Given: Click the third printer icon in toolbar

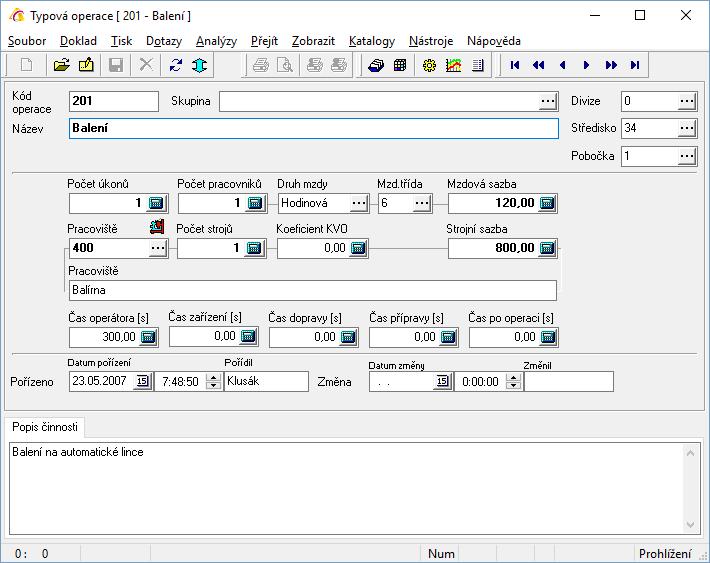Looking at the screenshot, I should [x=315, y=65].
